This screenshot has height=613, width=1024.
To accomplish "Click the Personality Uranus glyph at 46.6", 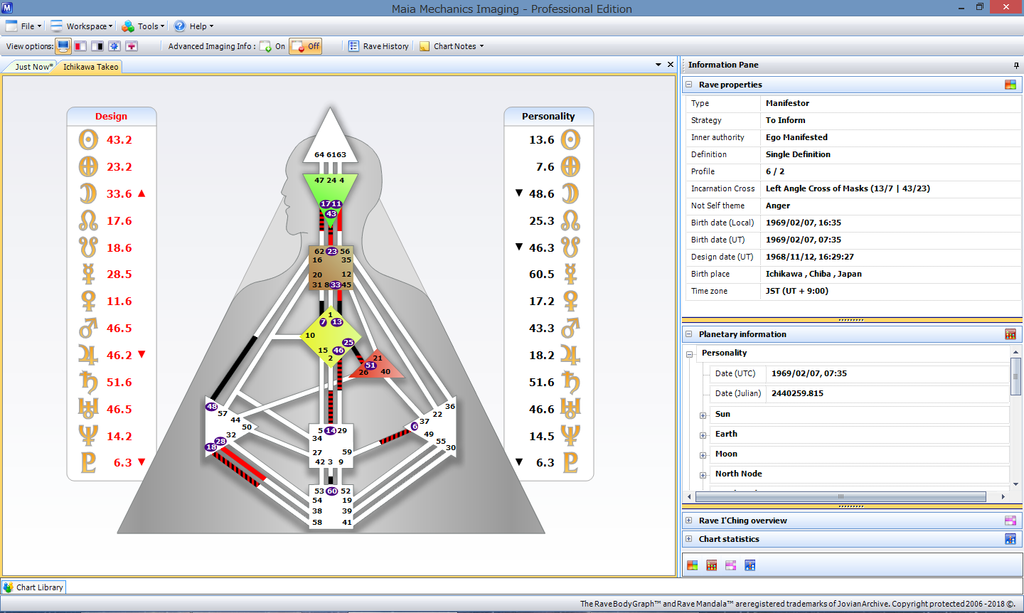I will [x=571, y=409].
